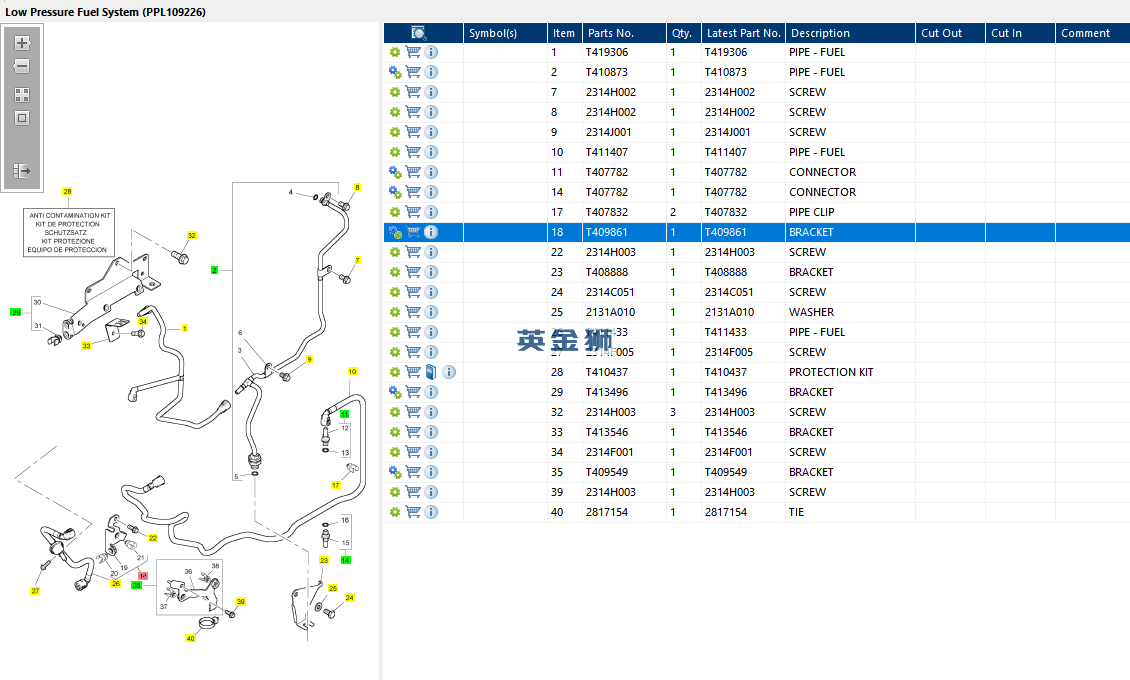The width and height of the screenshot is (1130, 680).
Task: Zoom in on the parts diagram
Action: (22, 42)
